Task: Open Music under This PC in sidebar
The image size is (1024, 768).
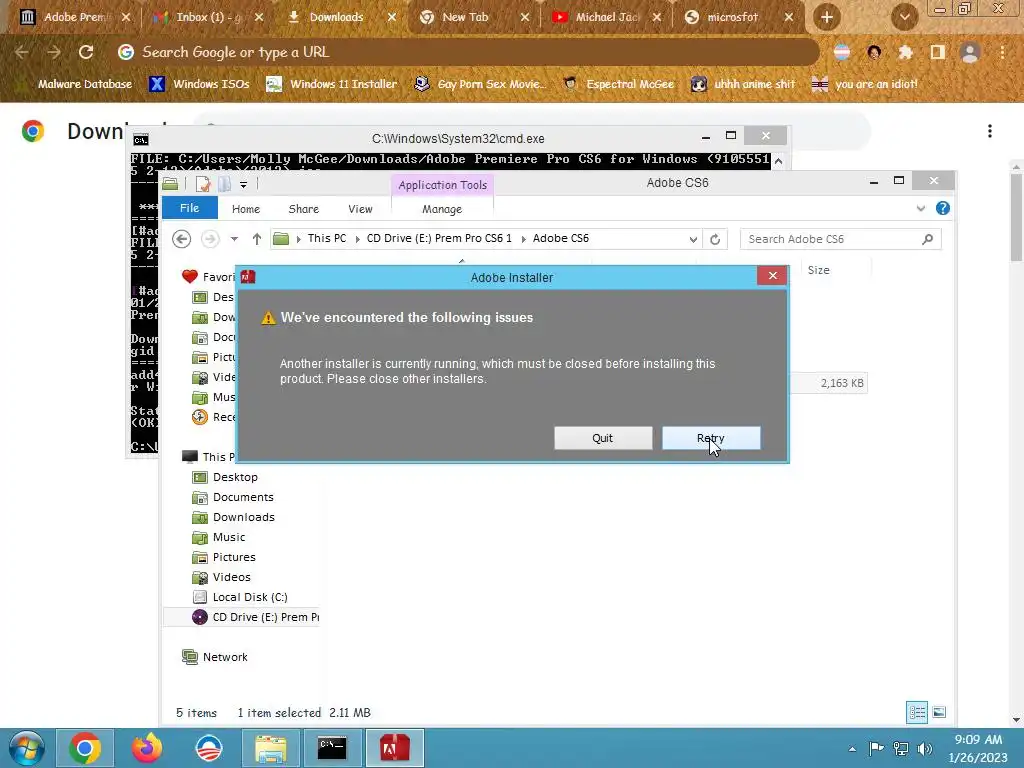Action: tap(229, 537)
